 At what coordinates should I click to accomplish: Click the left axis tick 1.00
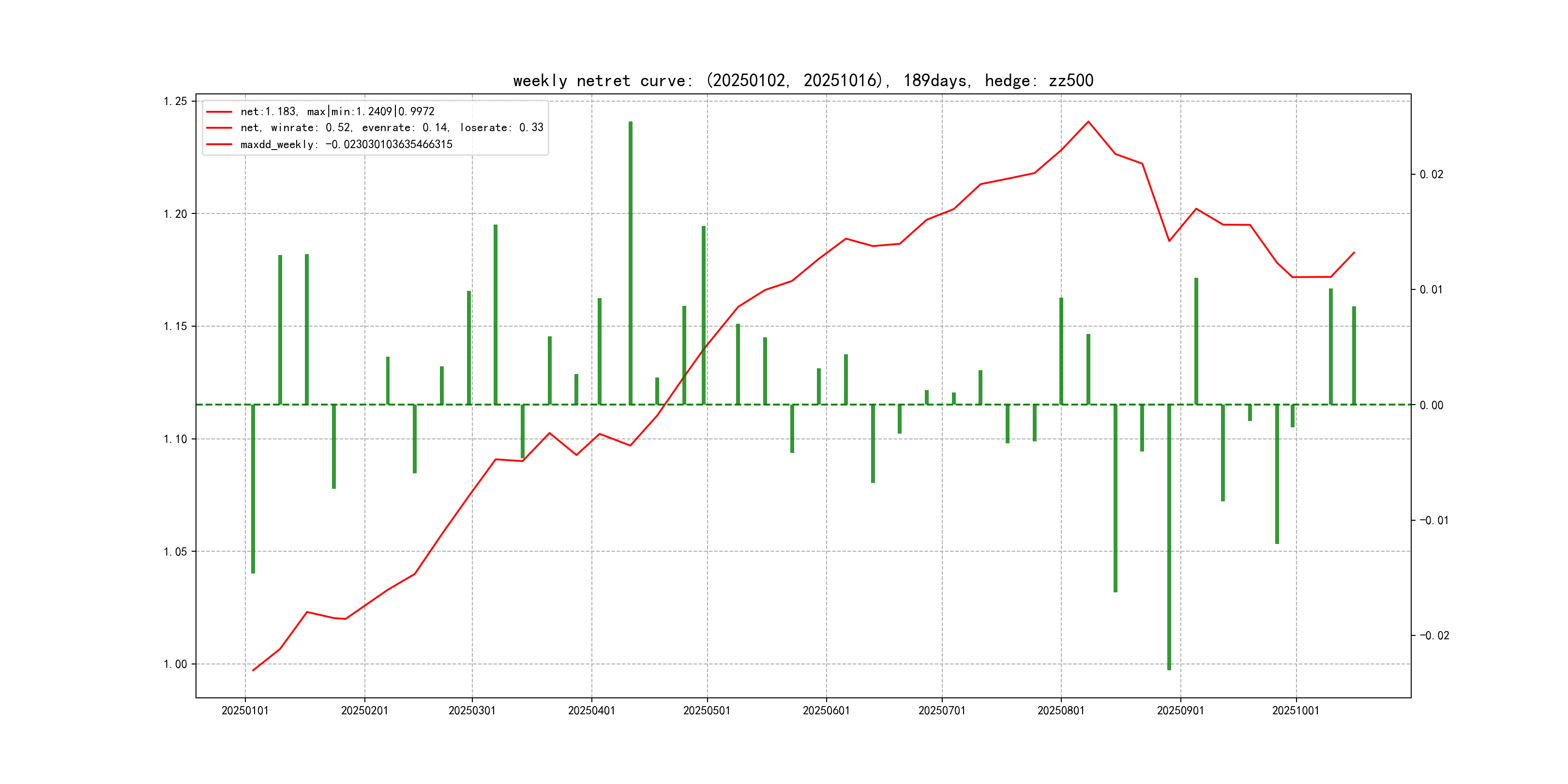click(175, 664)
